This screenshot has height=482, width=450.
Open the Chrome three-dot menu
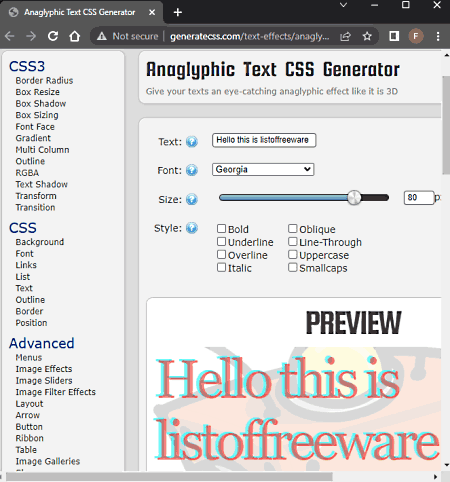point(438,36)
